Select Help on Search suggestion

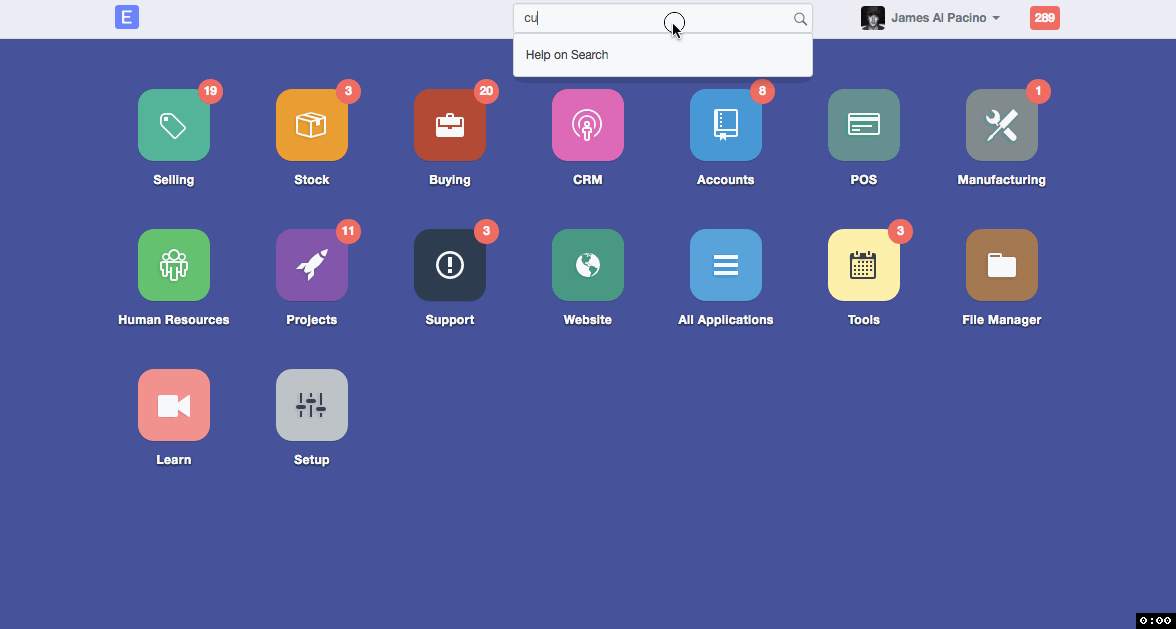tap(567, 55)
